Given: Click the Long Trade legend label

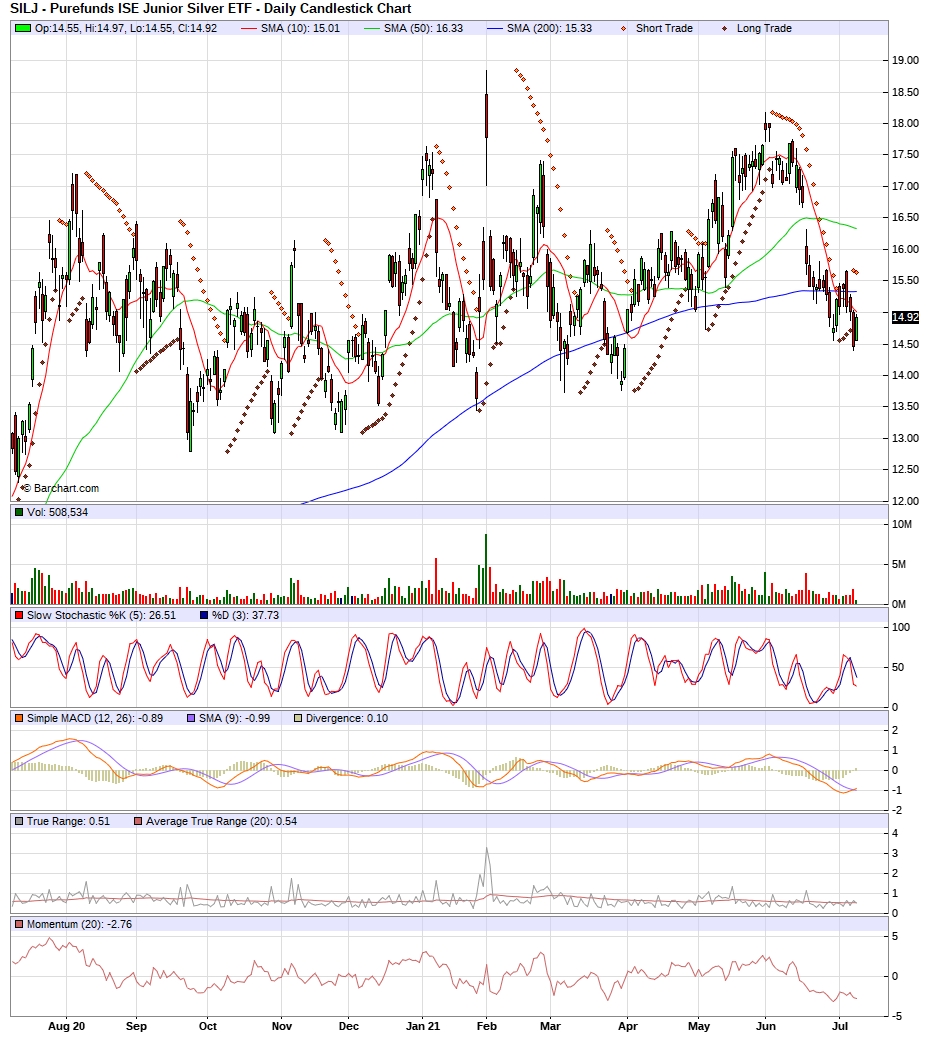Looking at the screenshot, I should pyautogui.click(x=764, y=28).
